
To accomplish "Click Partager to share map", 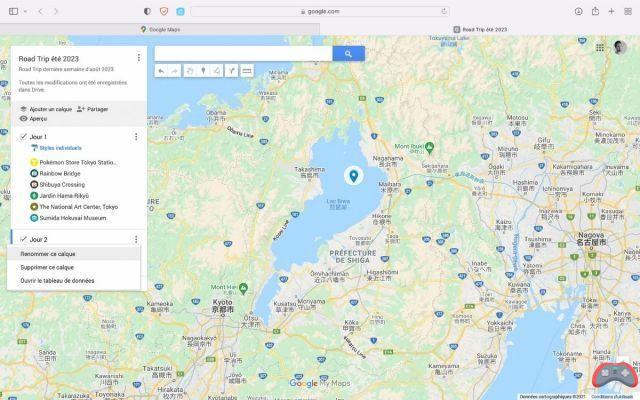I will click(93, 109).
